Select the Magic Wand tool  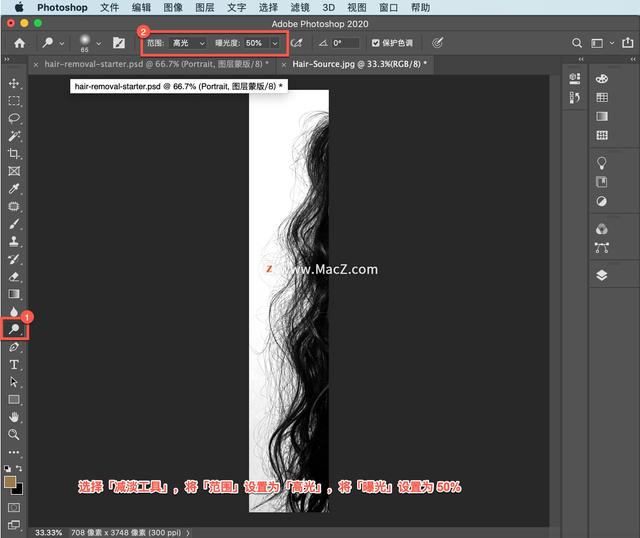pyautogui.click(x=14, y=136)
